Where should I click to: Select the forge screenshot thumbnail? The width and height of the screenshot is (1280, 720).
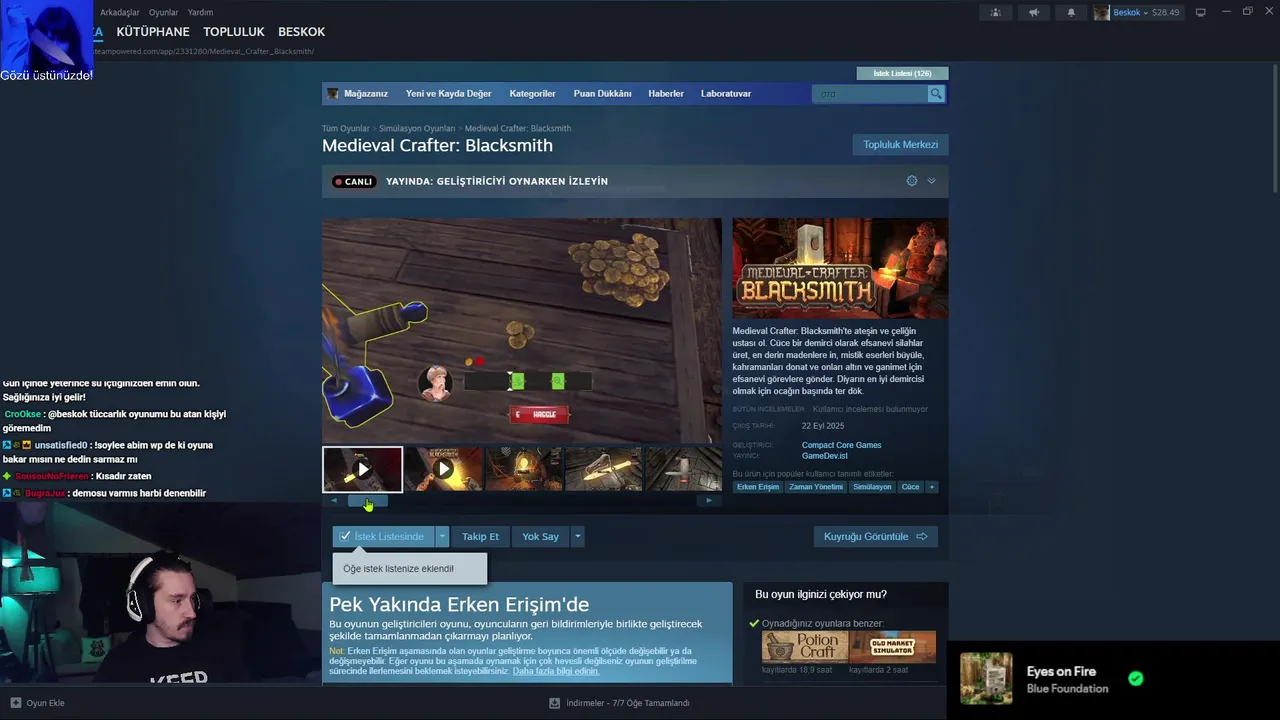pos(524,469)
